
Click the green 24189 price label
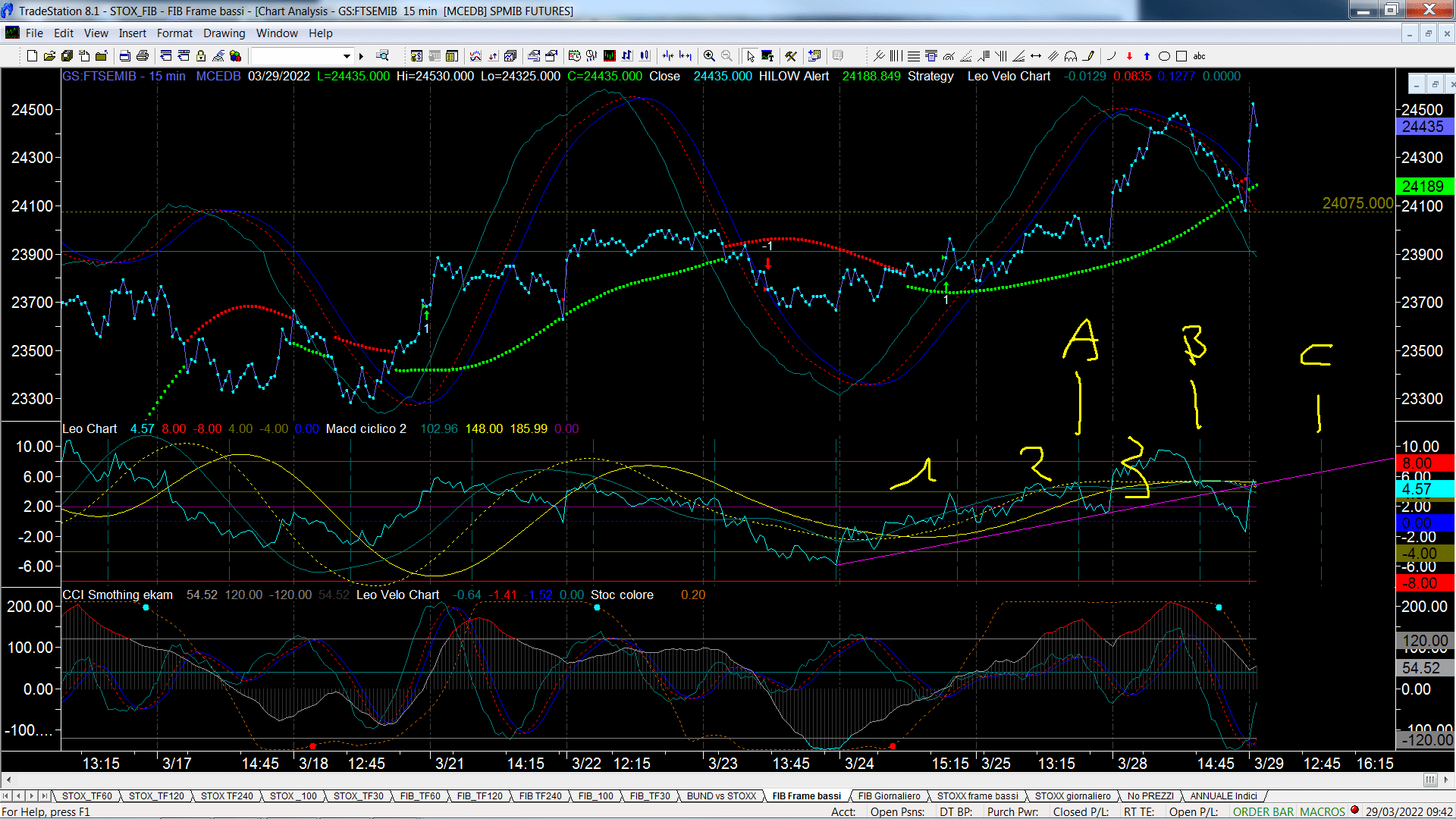click(x=1424, y=187)
